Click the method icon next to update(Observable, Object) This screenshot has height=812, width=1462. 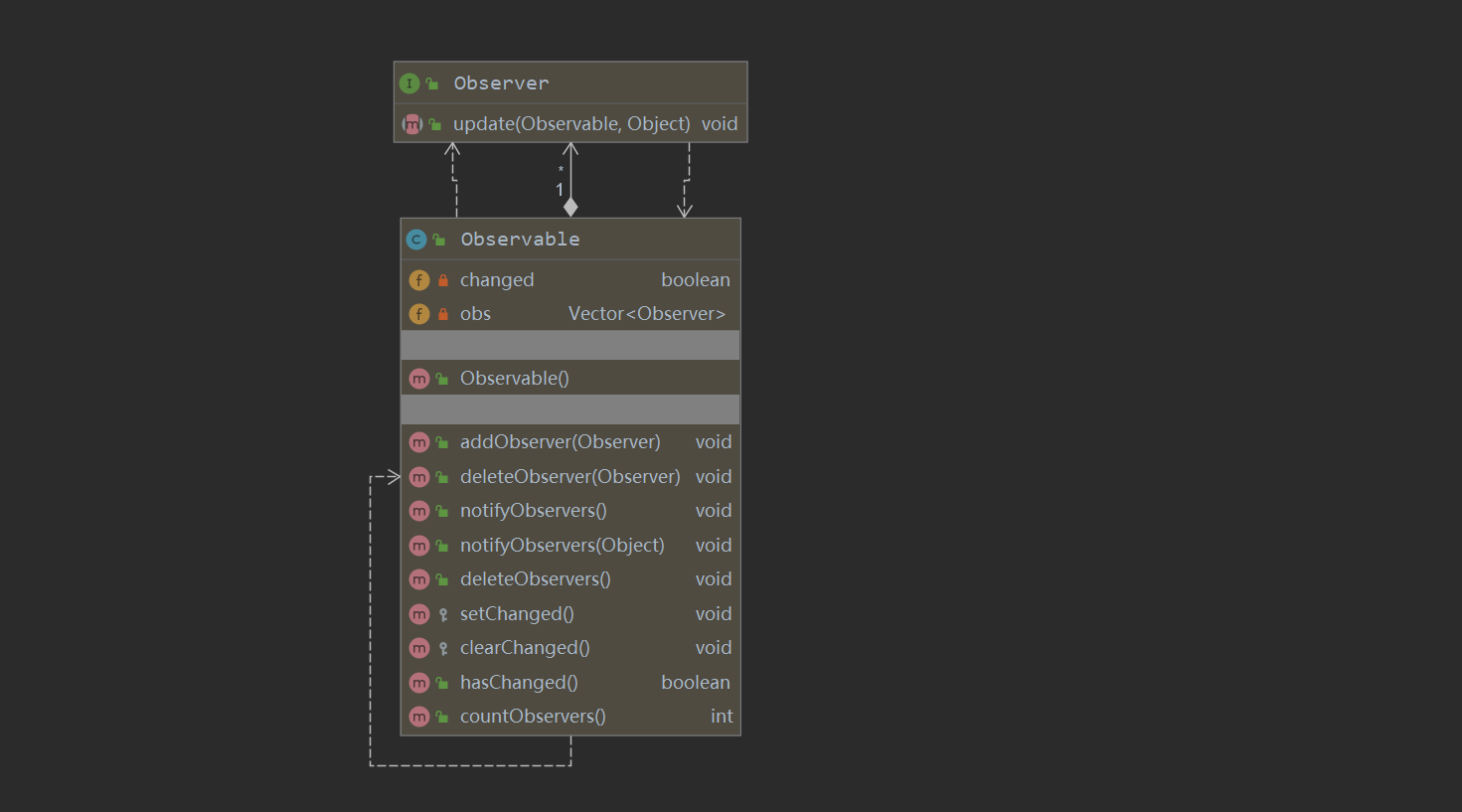click(412, 124)
